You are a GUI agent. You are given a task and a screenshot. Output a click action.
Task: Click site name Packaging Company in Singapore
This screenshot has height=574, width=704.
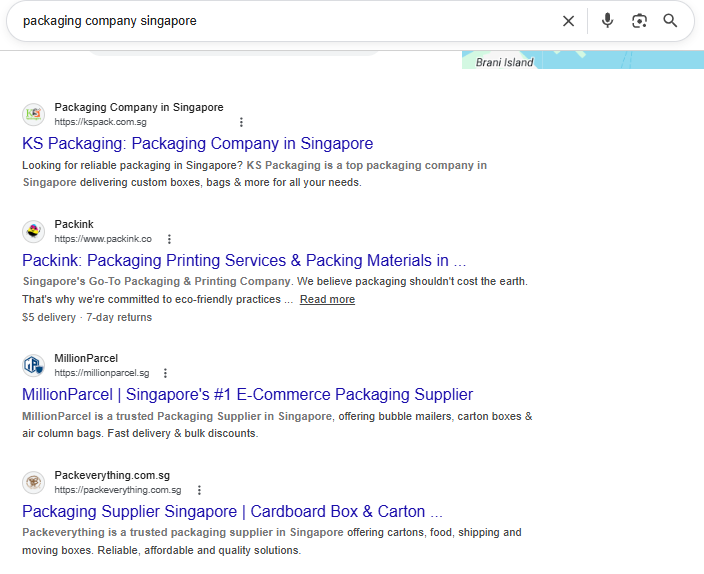[139, 107]
